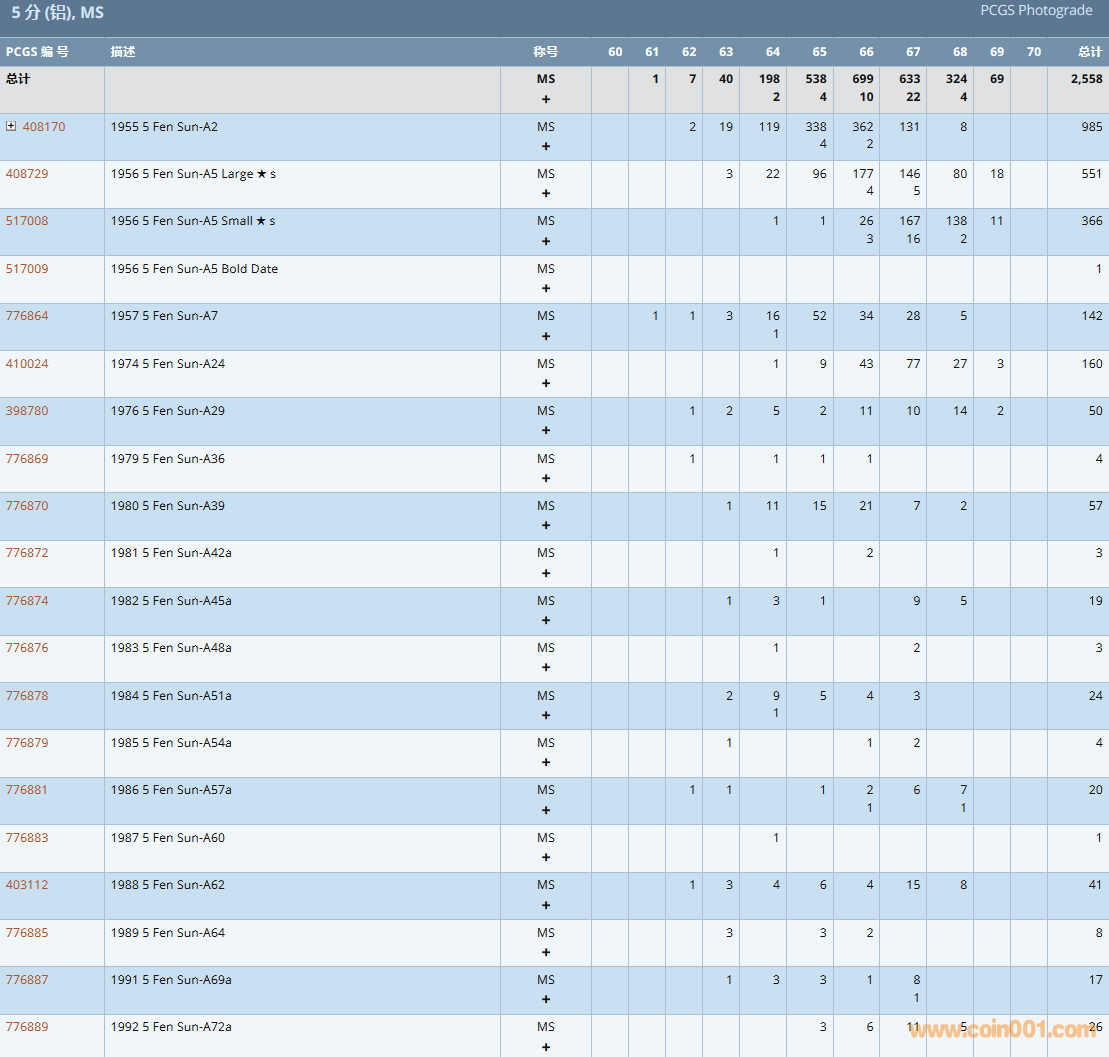Click the 总计 header in last column
The height and width of the screenshot is (1057, 1109).
click(x=1090, y=52)
